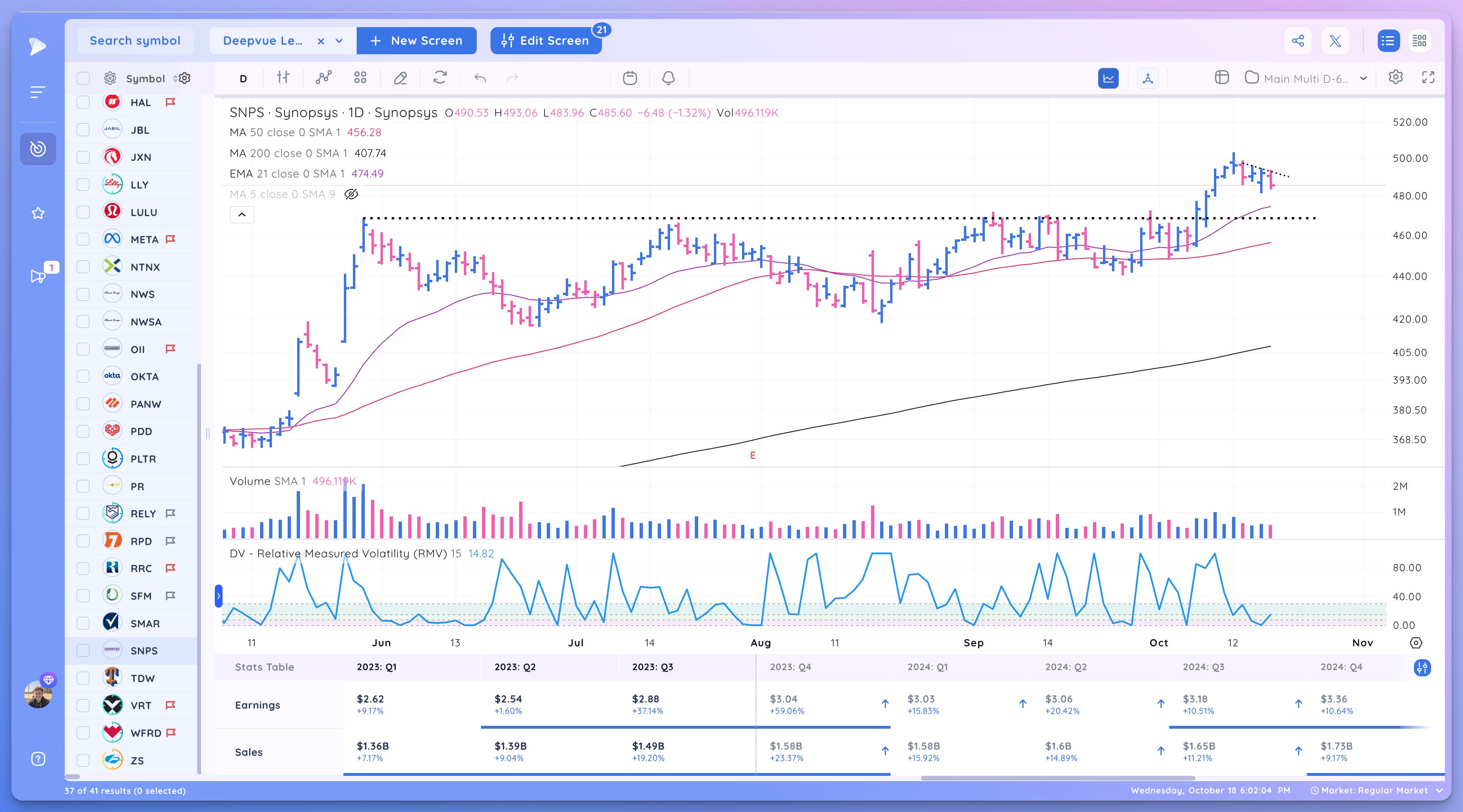Click the E earnings marker on chart
The image size is (1463, 812).
coord(752,455)
